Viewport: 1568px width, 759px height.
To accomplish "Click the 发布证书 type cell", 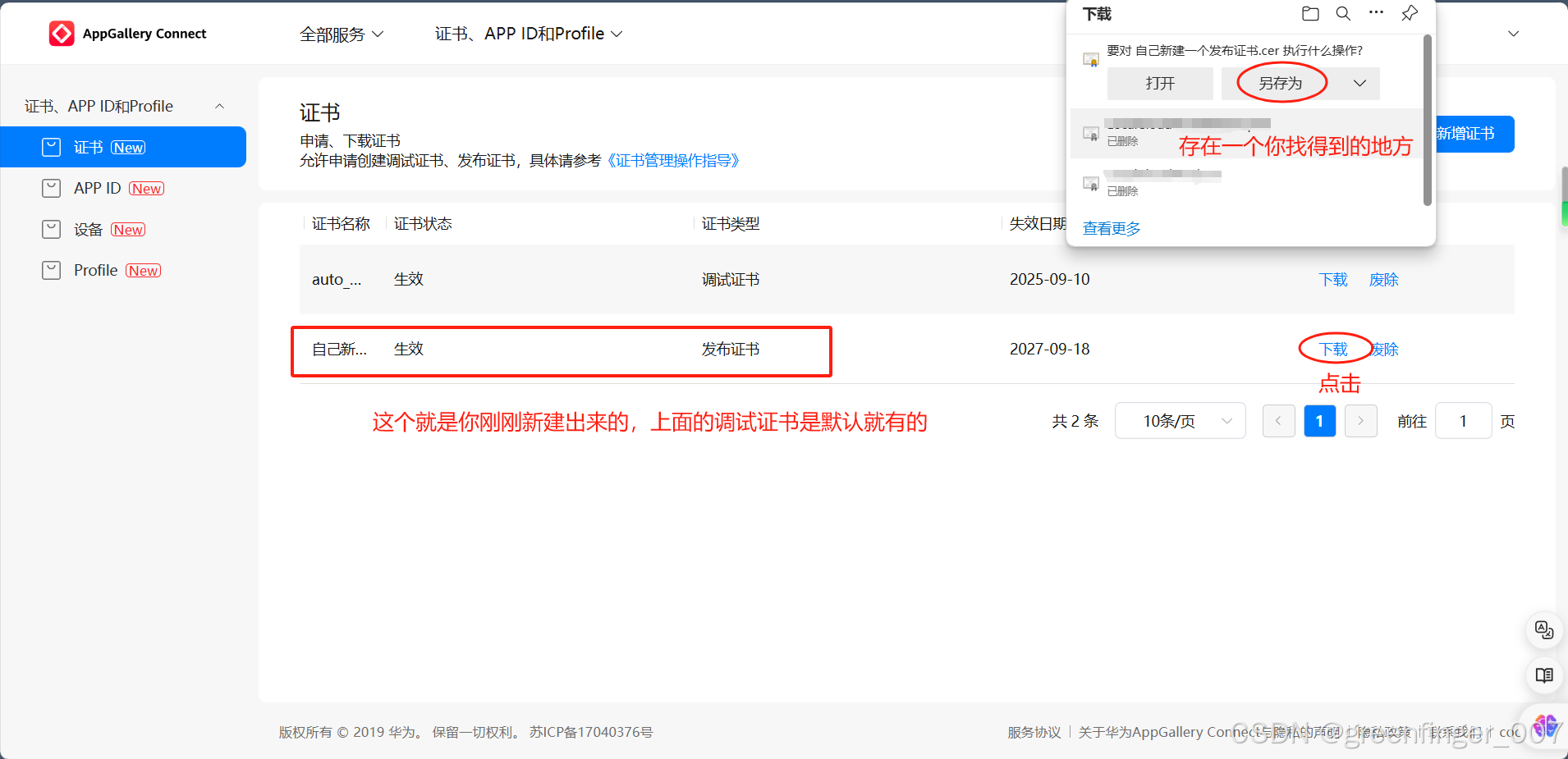I will pyautogui.click(x=731, y=350).
